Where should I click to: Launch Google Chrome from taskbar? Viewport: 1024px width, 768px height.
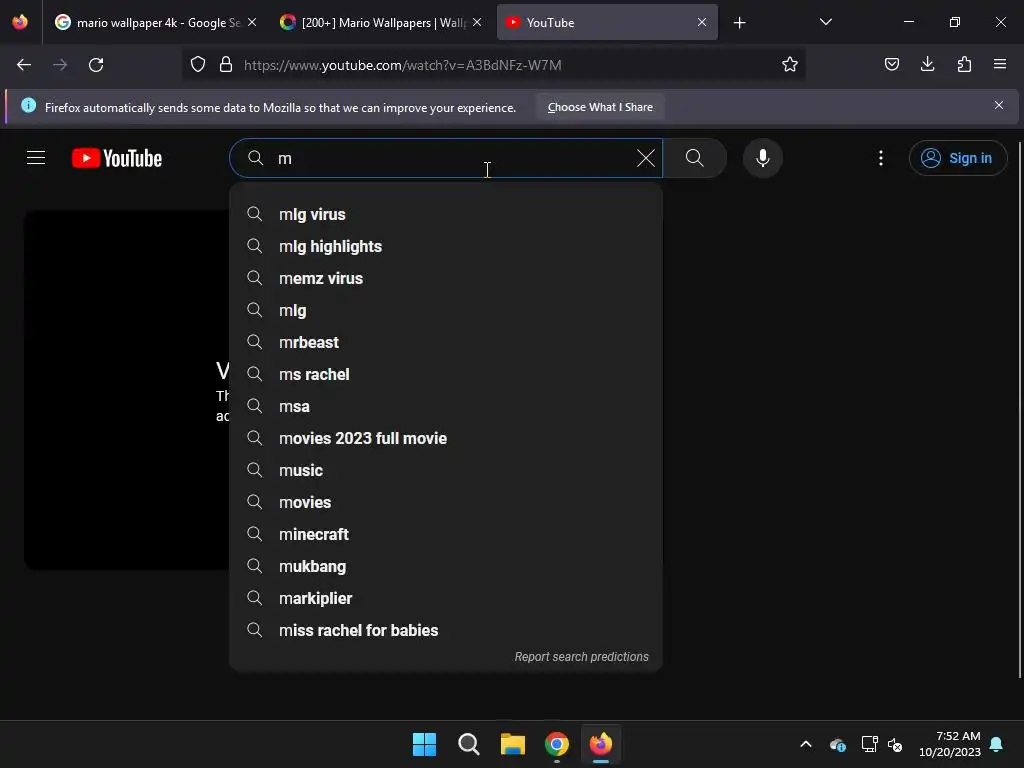pos(556,744)
